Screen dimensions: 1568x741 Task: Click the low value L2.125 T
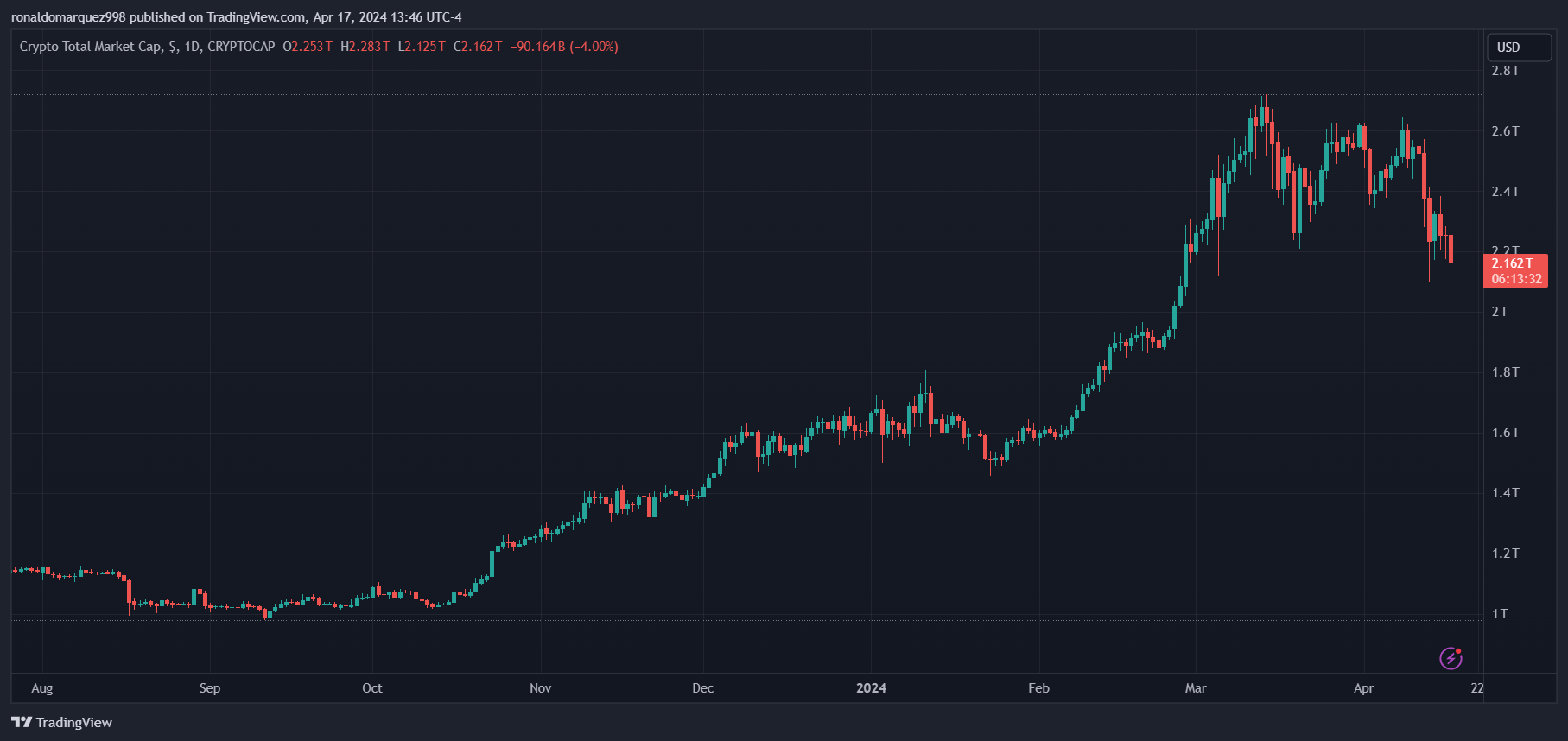(422, 47)
